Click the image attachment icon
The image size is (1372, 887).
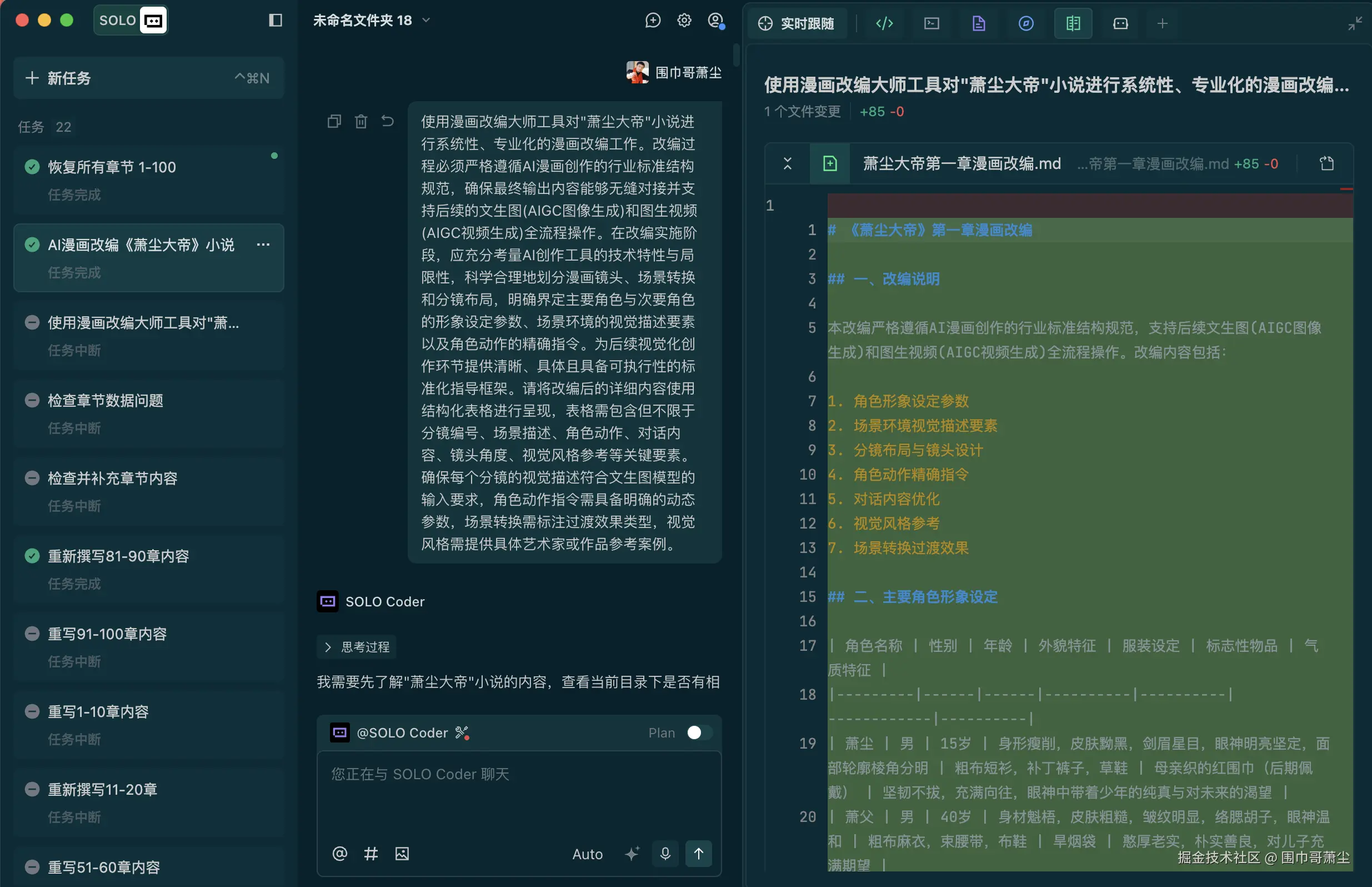(402, 854)
